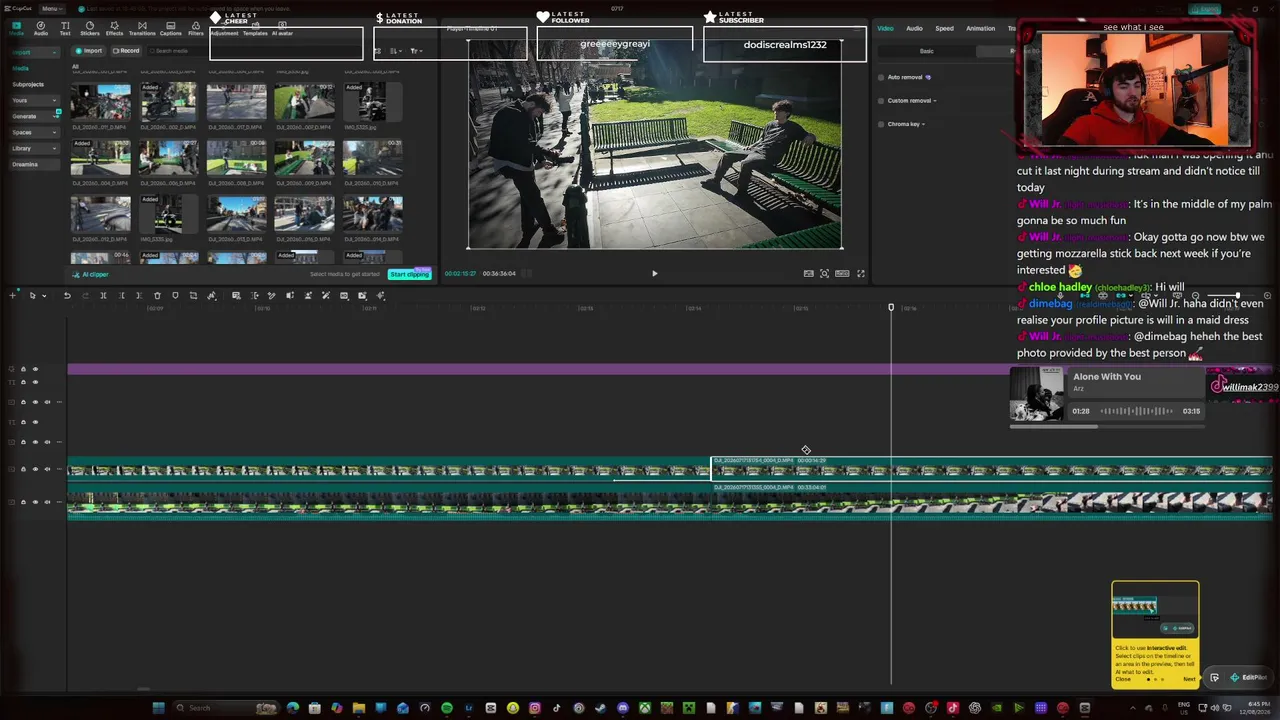
Task: Select the Basic sub-tab
Action: point(927,51)
